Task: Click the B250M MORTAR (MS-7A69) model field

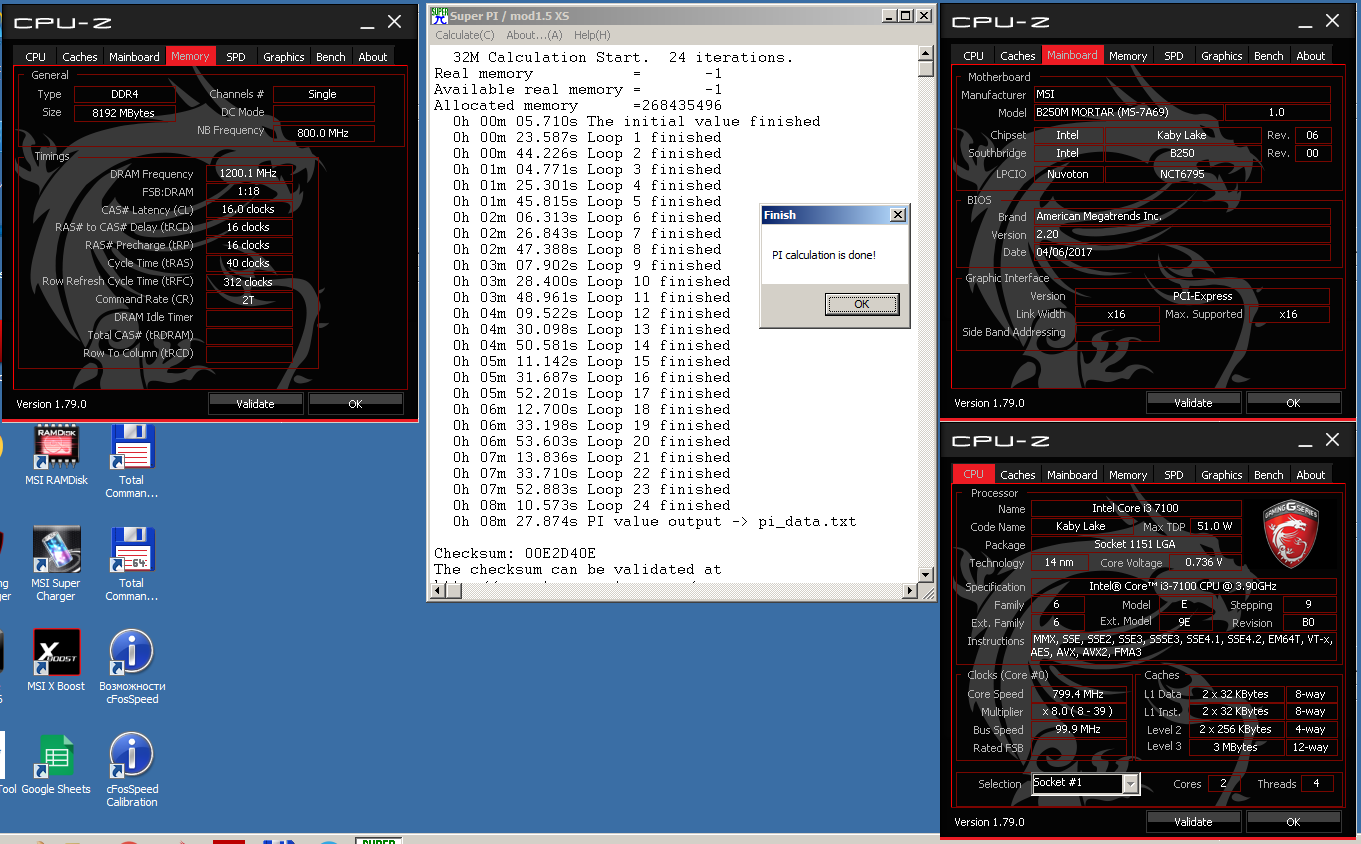Action: coord(1127,113)
